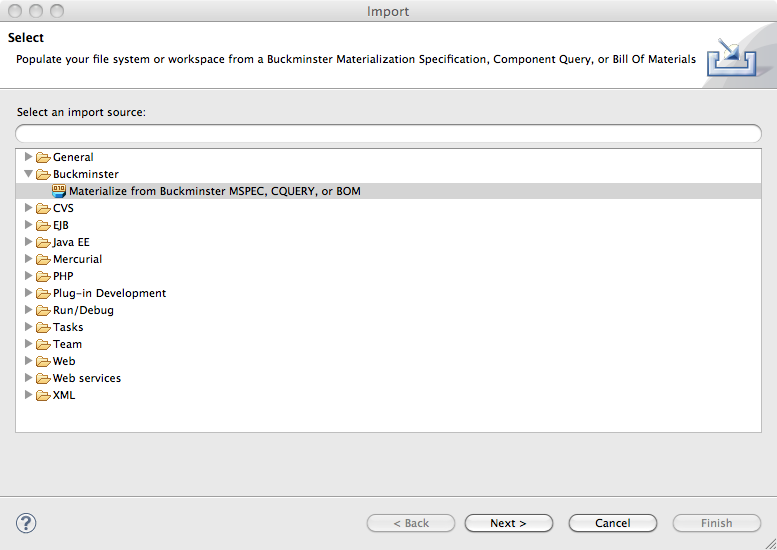Click the CVS folder icon
The image size is (777, 550).
pos(43,209)
